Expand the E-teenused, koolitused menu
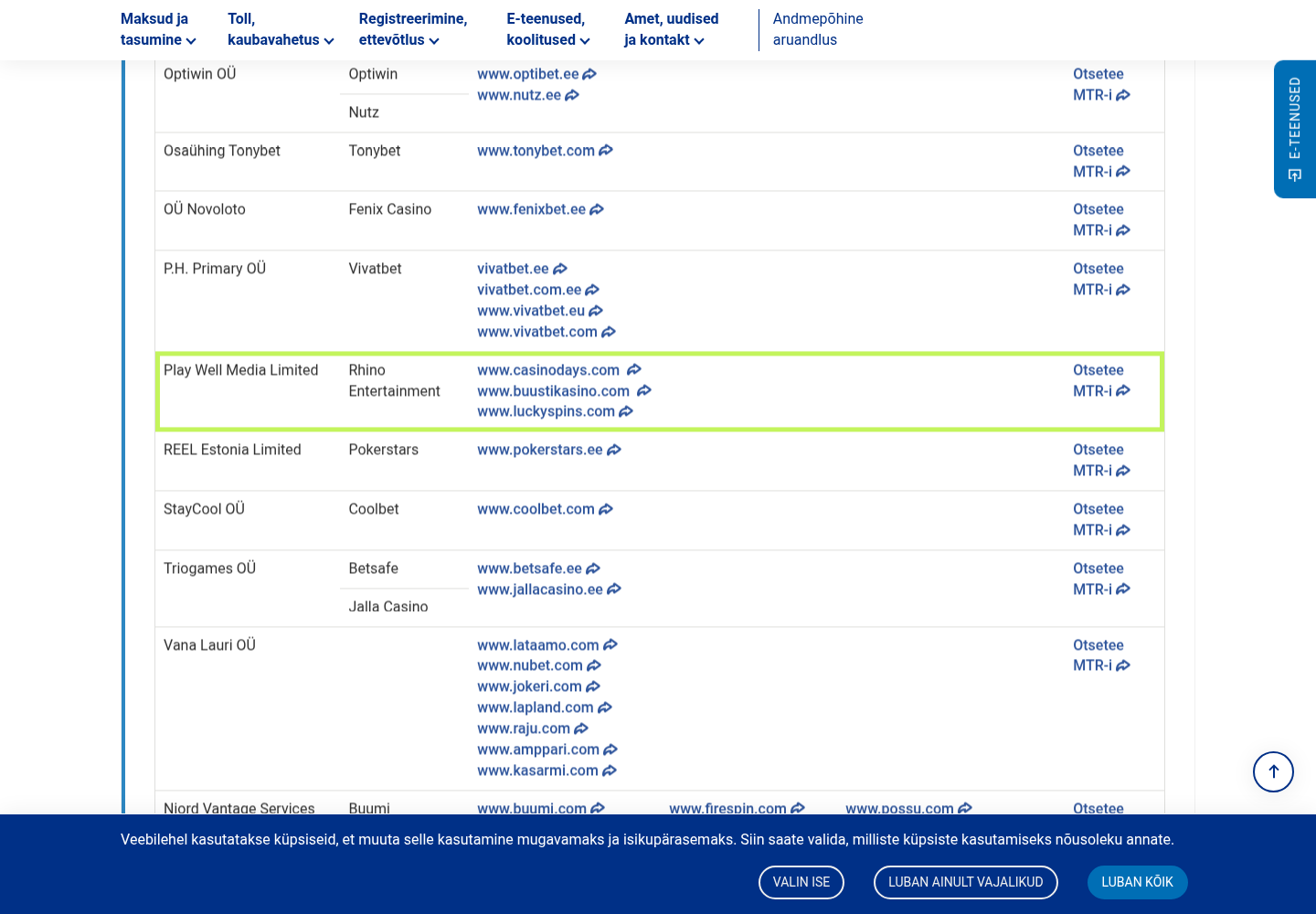The image size is (1316, 914). pyautogui.click(x=548, y=29)
